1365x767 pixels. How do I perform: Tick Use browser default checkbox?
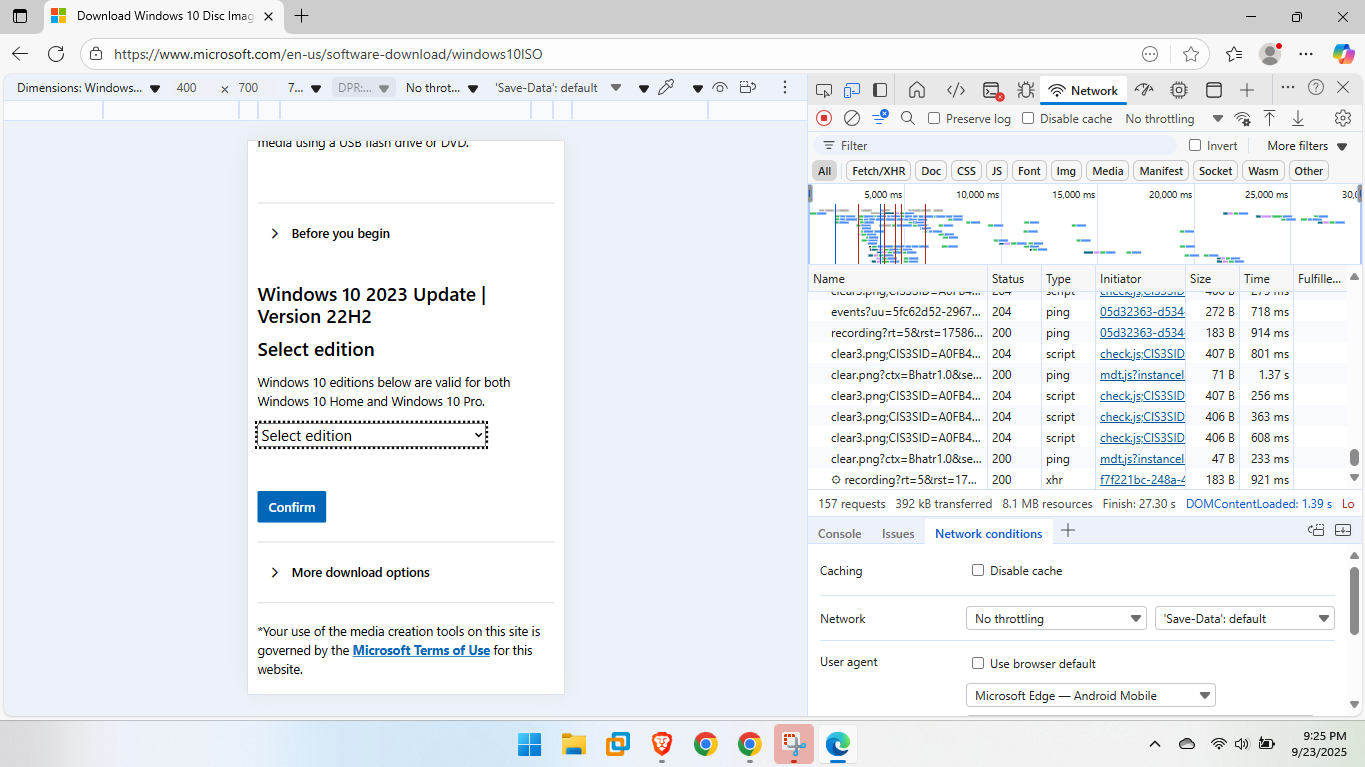tap(978, 663)
